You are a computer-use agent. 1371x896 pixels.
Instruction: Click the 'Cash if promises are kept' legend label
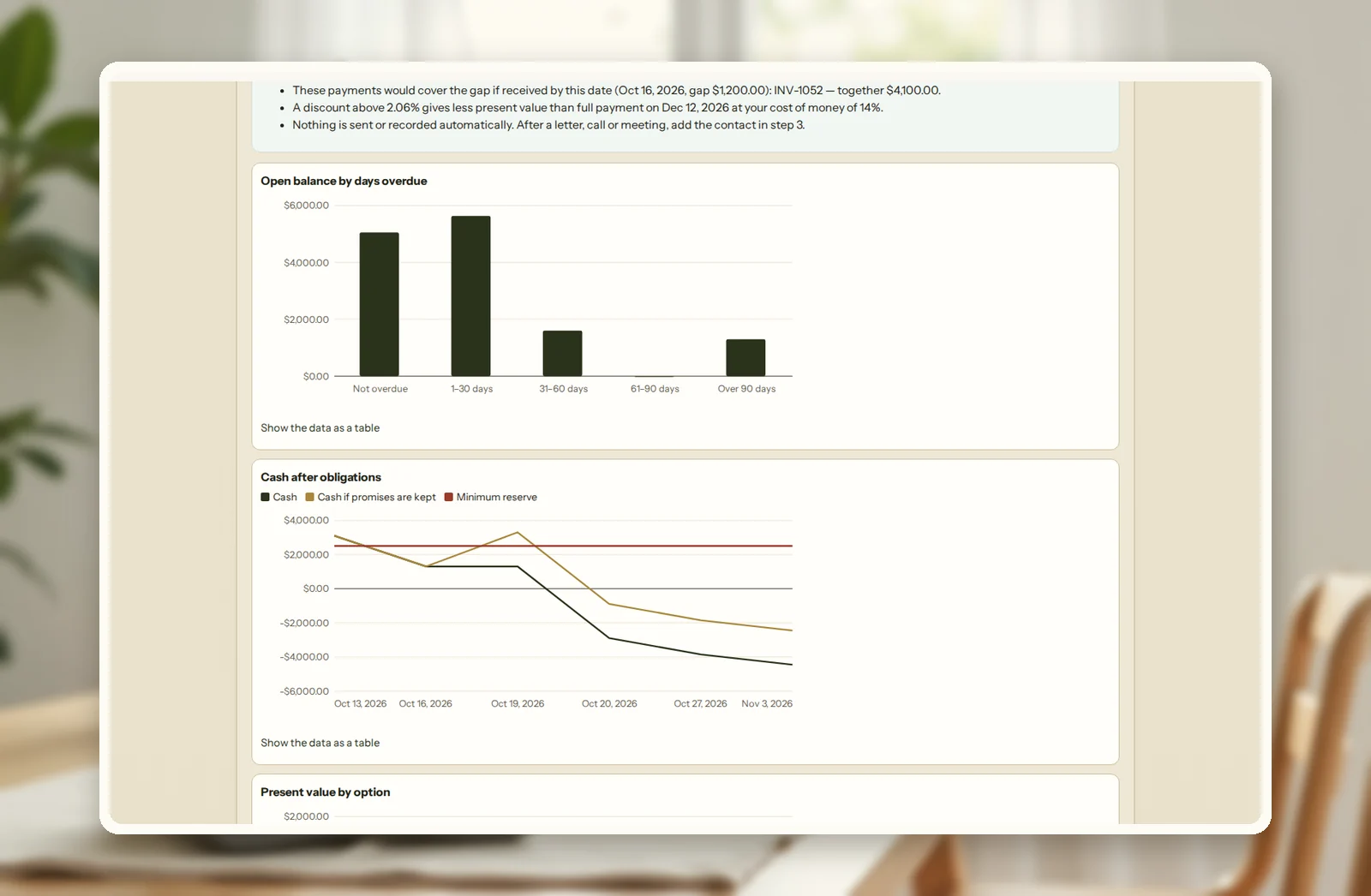click(376, 497)
